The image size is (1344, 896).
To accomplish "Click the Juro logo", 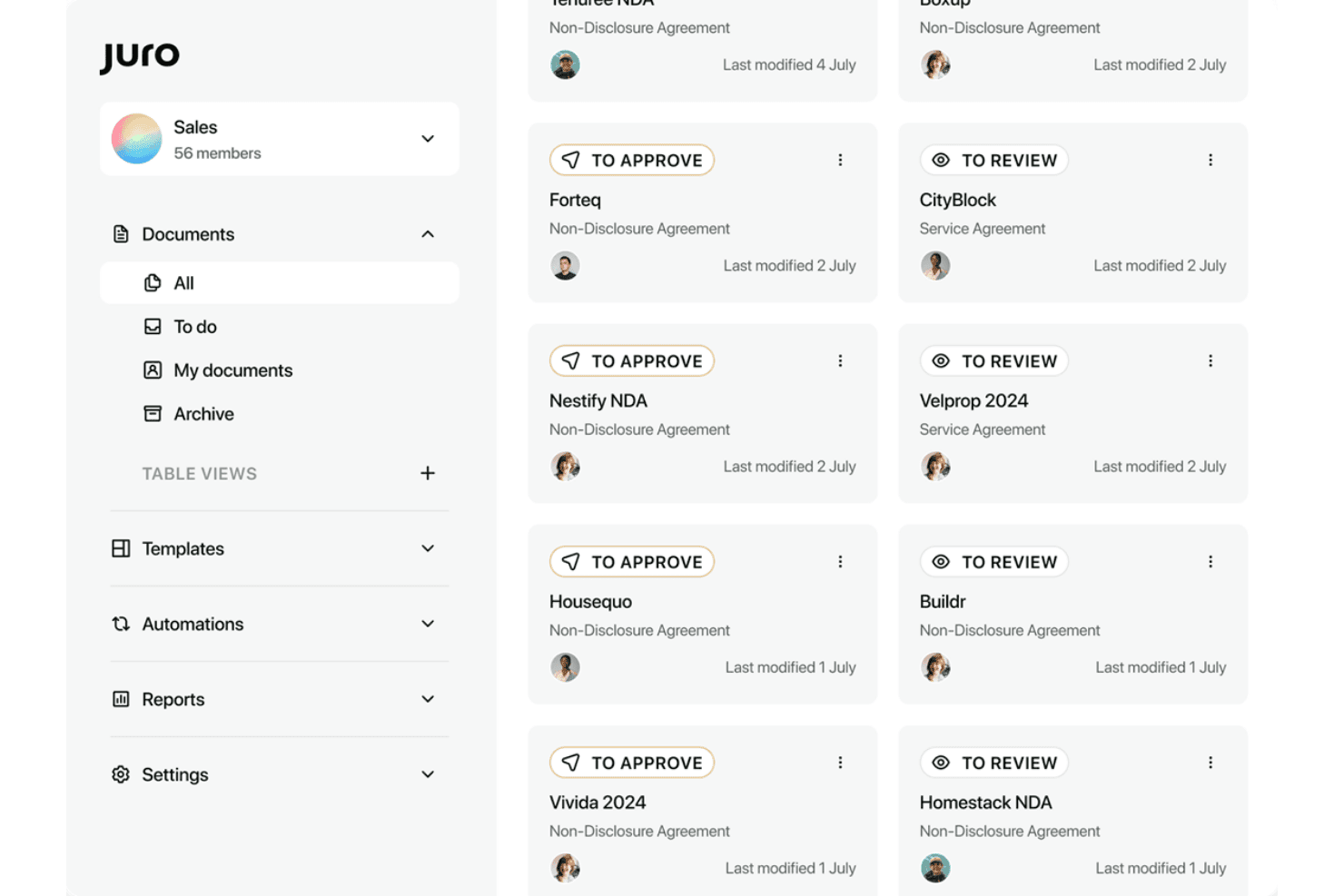I will 140,56.
